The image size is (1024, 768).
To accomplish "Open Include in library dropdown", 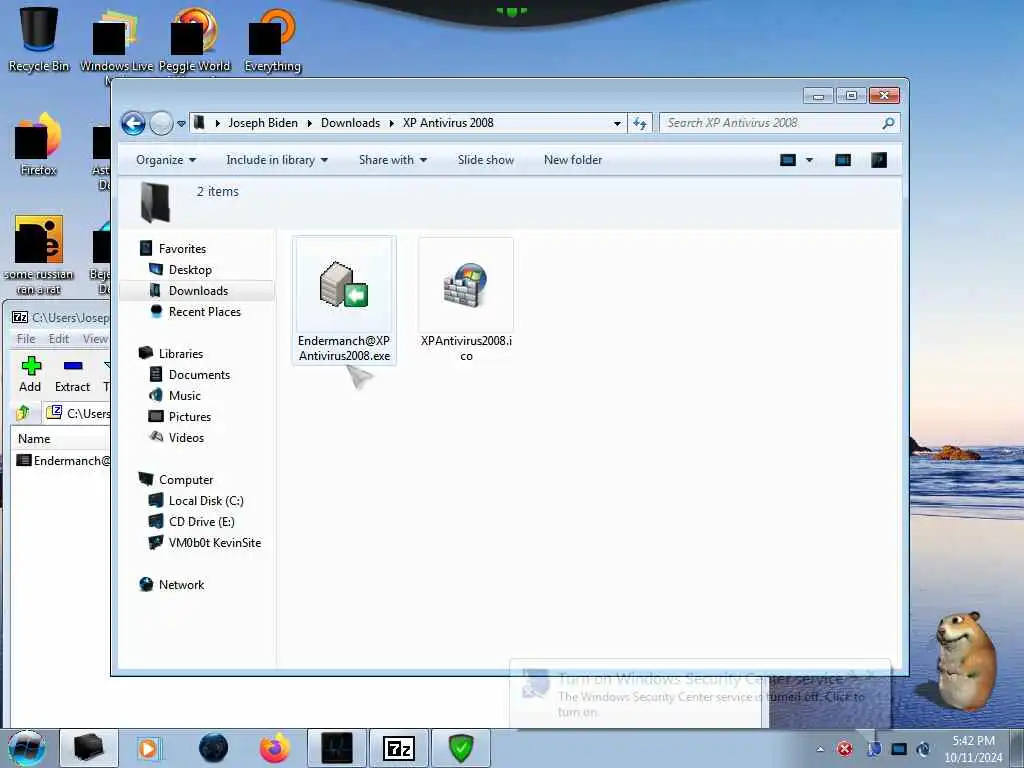I will 277,160.
